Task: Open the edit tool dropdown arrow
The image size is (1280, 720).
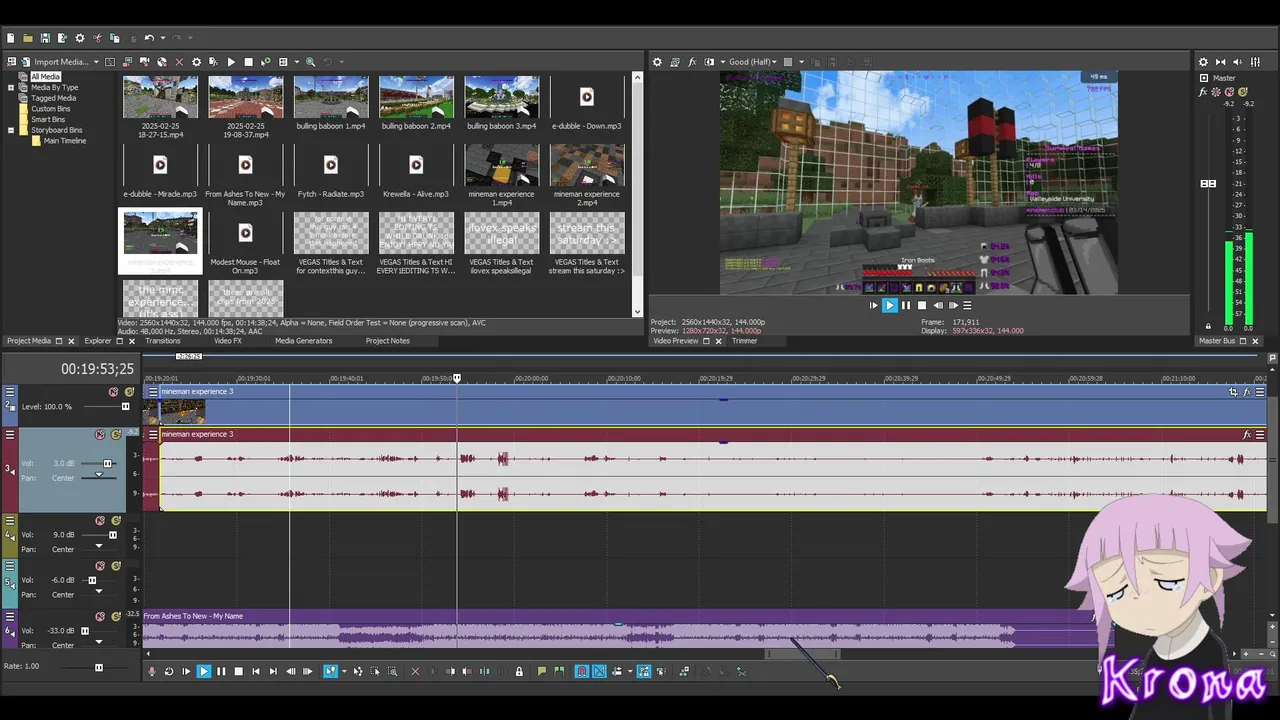Action: point(344,671)
